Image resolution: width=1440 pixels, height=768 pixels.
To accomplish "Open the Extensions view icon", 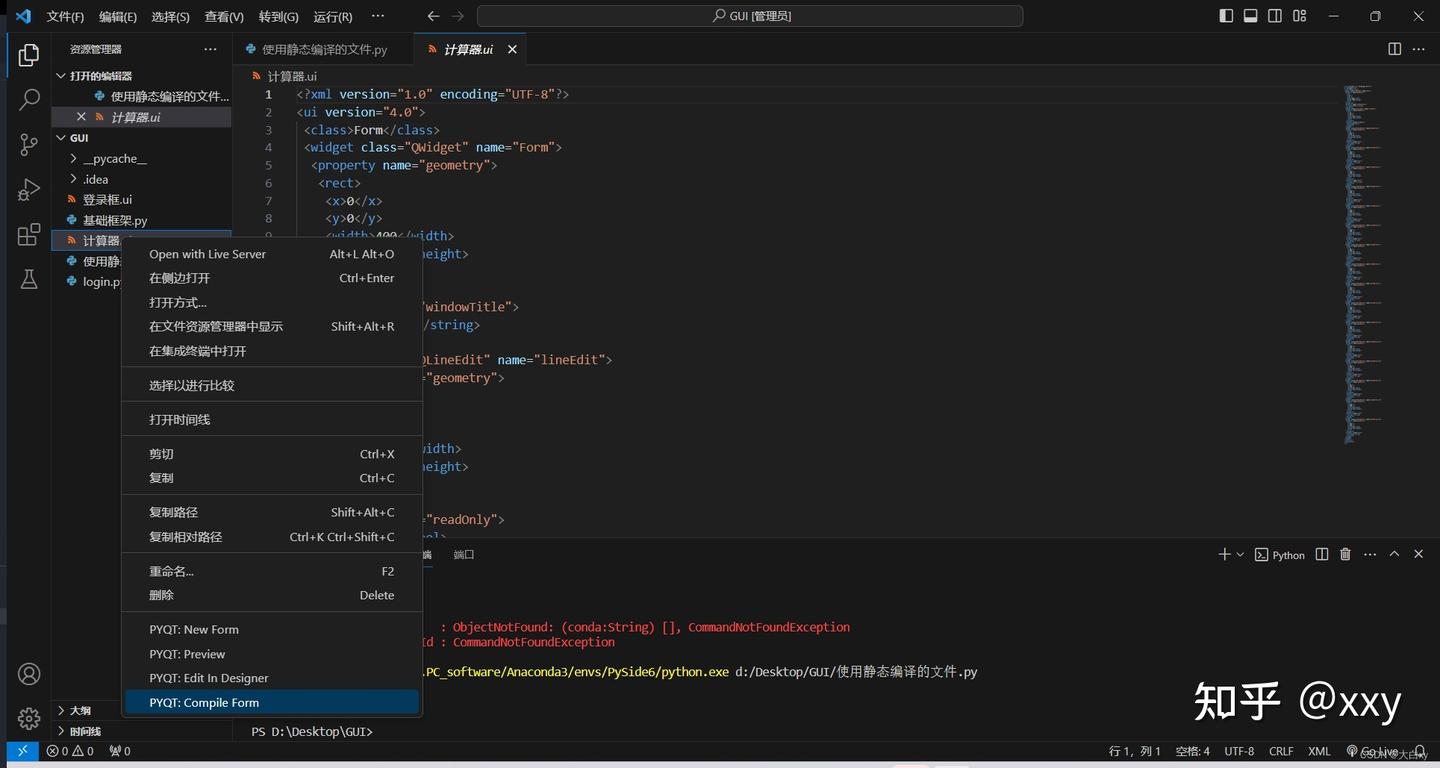I will point(29,235).
